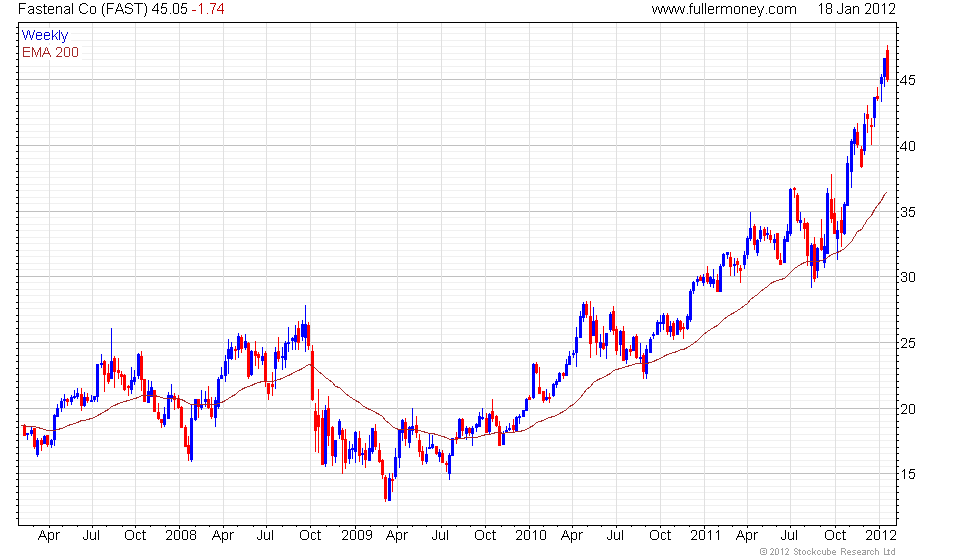
Task: Click the red price change -1.74
Action: (x=208, y=9)
